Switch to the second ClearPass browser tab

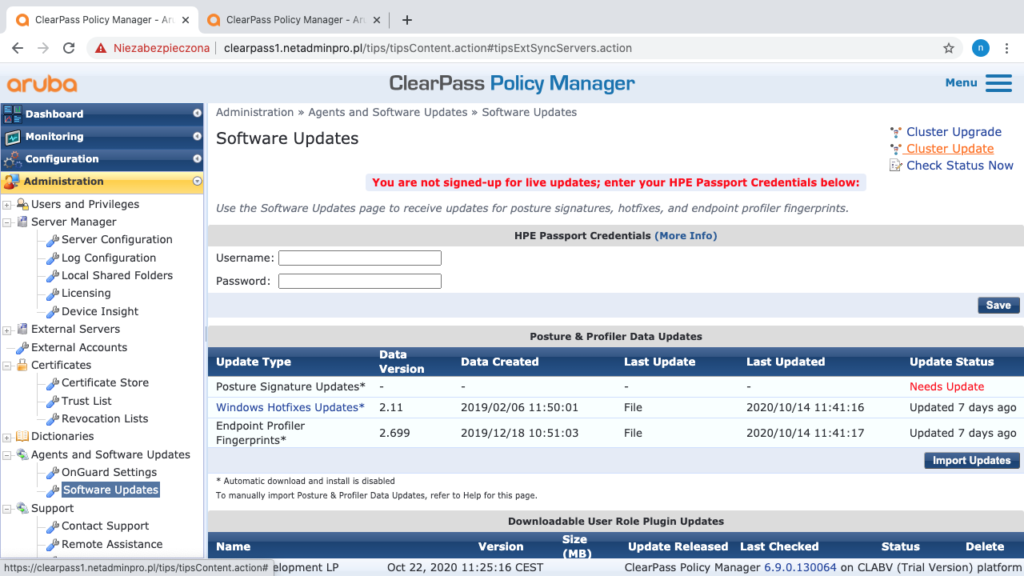click(x=290, y=20)
